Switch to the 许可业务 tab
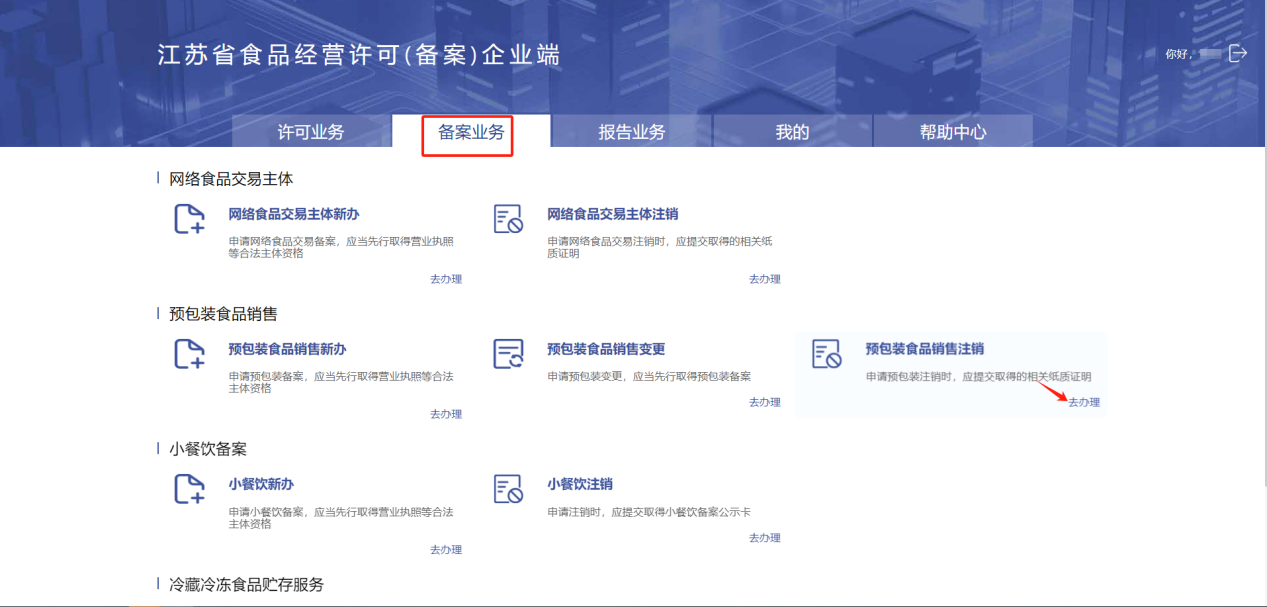The width and height of the screenshot is (1267, 607). (x=310, y=132)
